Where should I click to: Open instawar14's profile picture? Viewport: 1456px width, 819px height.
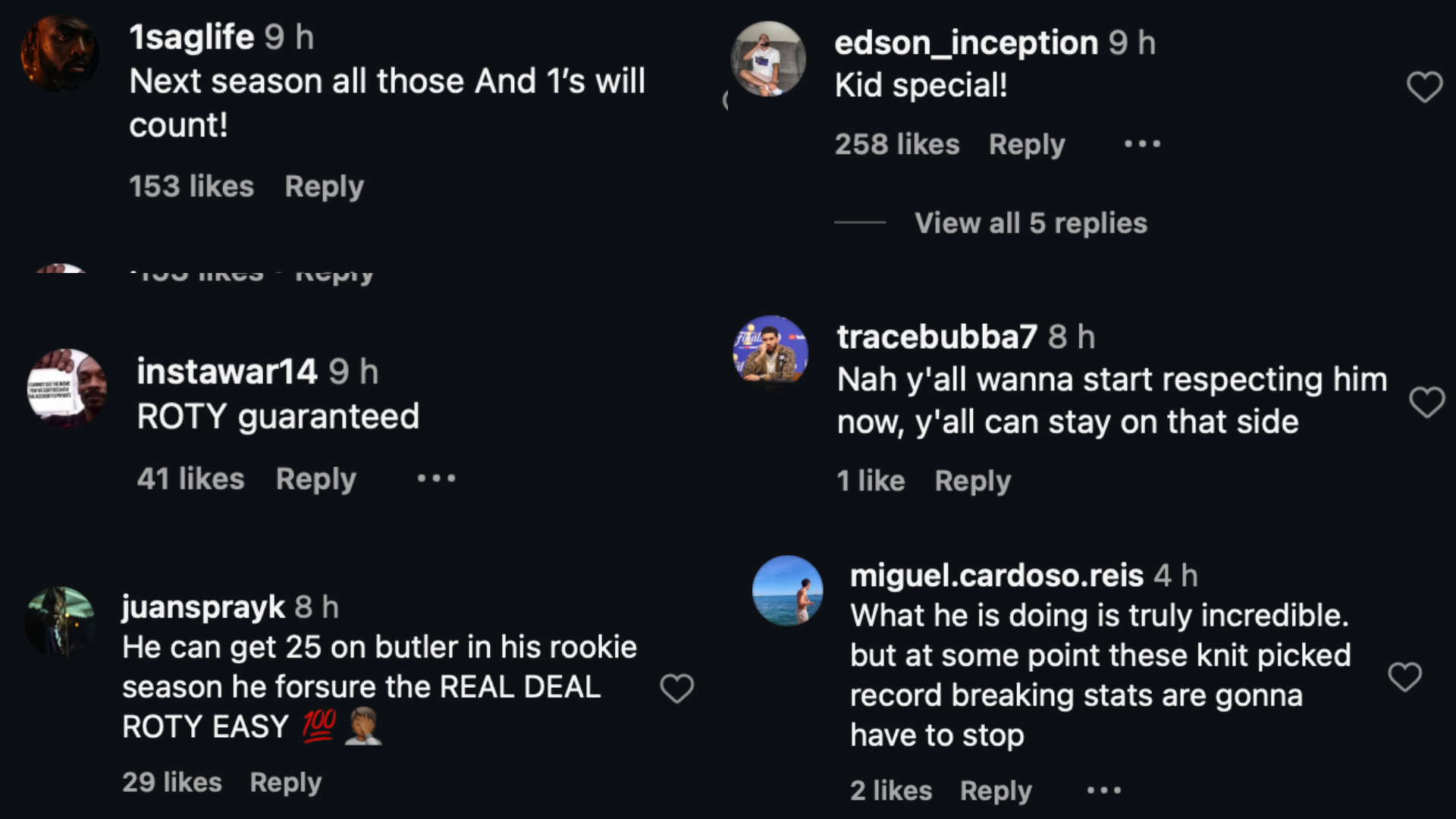[67, 388]
